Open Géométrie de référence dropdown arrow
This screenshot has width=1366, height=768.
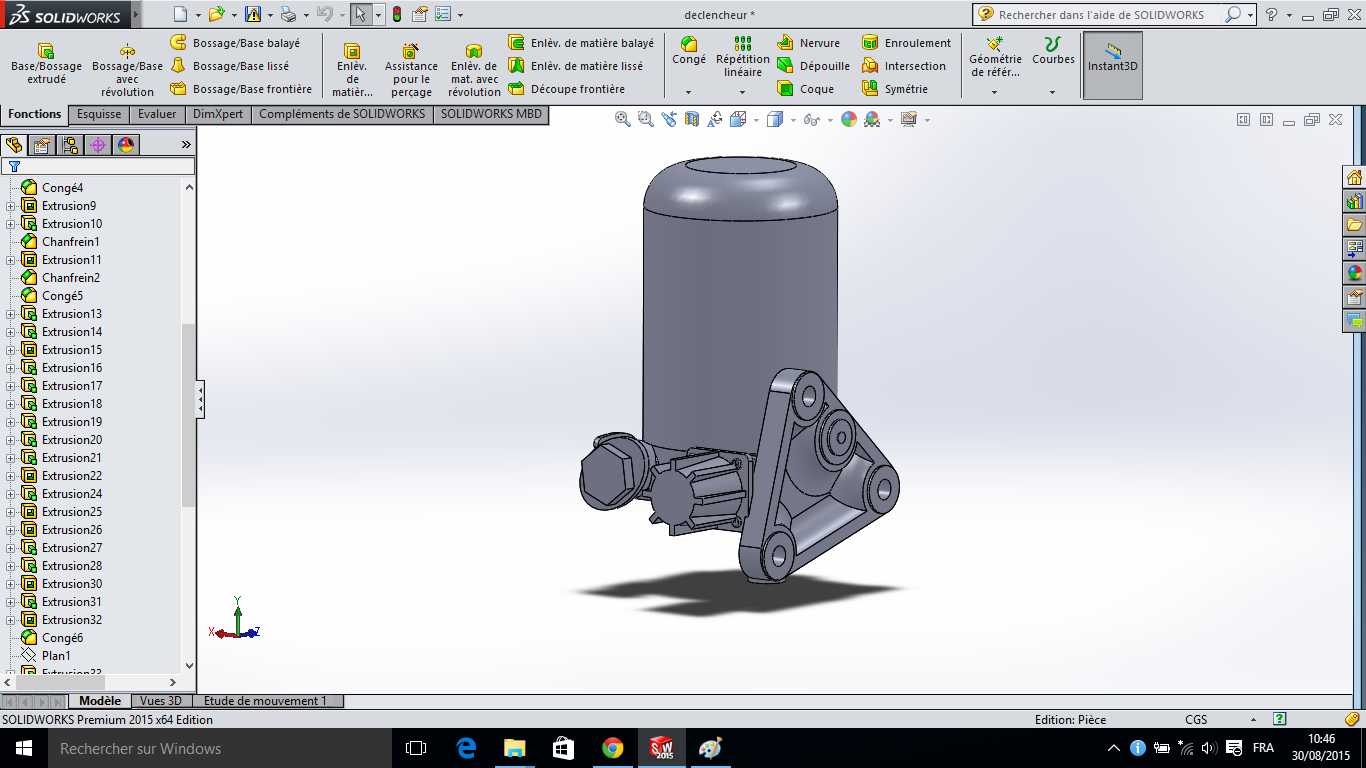point(995,93)
